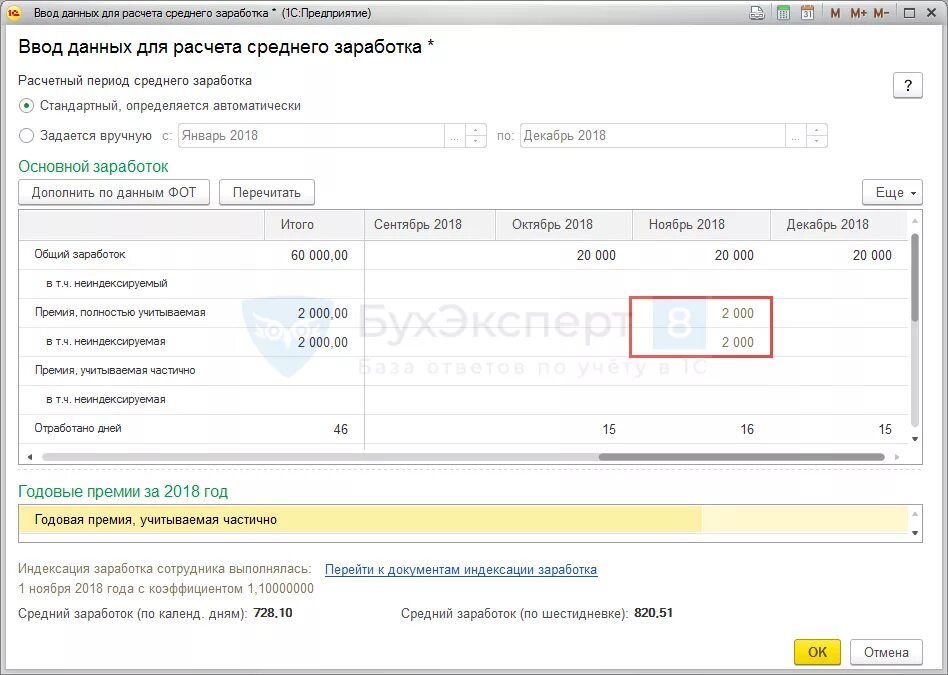Select the Общий заработок total 60 000,00
Screen dimensions: 948x675
click(x=319, y=255)
